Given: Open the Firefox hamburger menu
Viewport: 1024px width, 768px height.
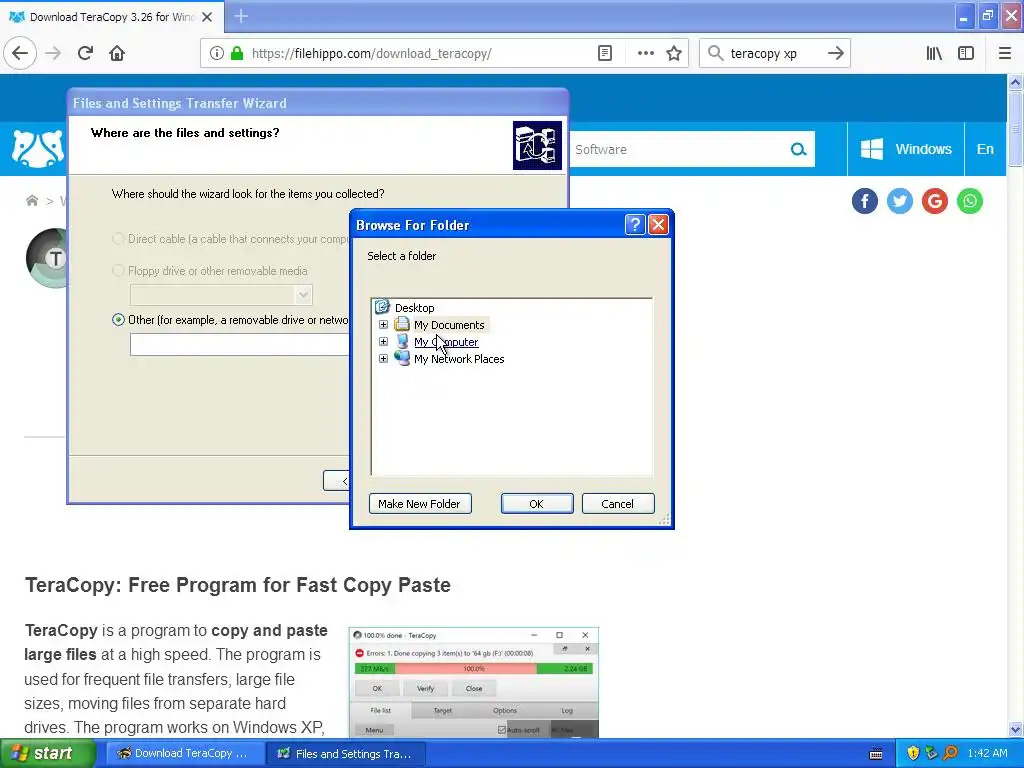Looking at the screenshot, I should click(1004, 53).
